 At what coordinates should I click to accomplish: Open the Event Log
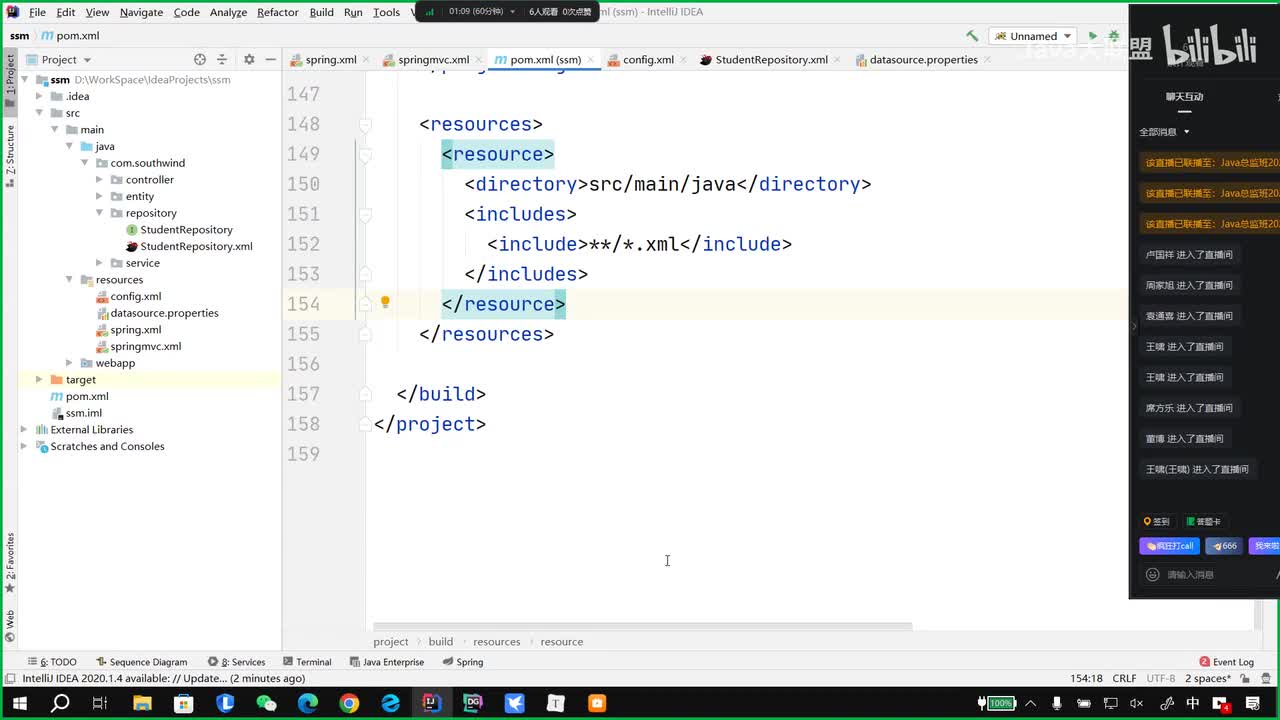pos(1227,662)
